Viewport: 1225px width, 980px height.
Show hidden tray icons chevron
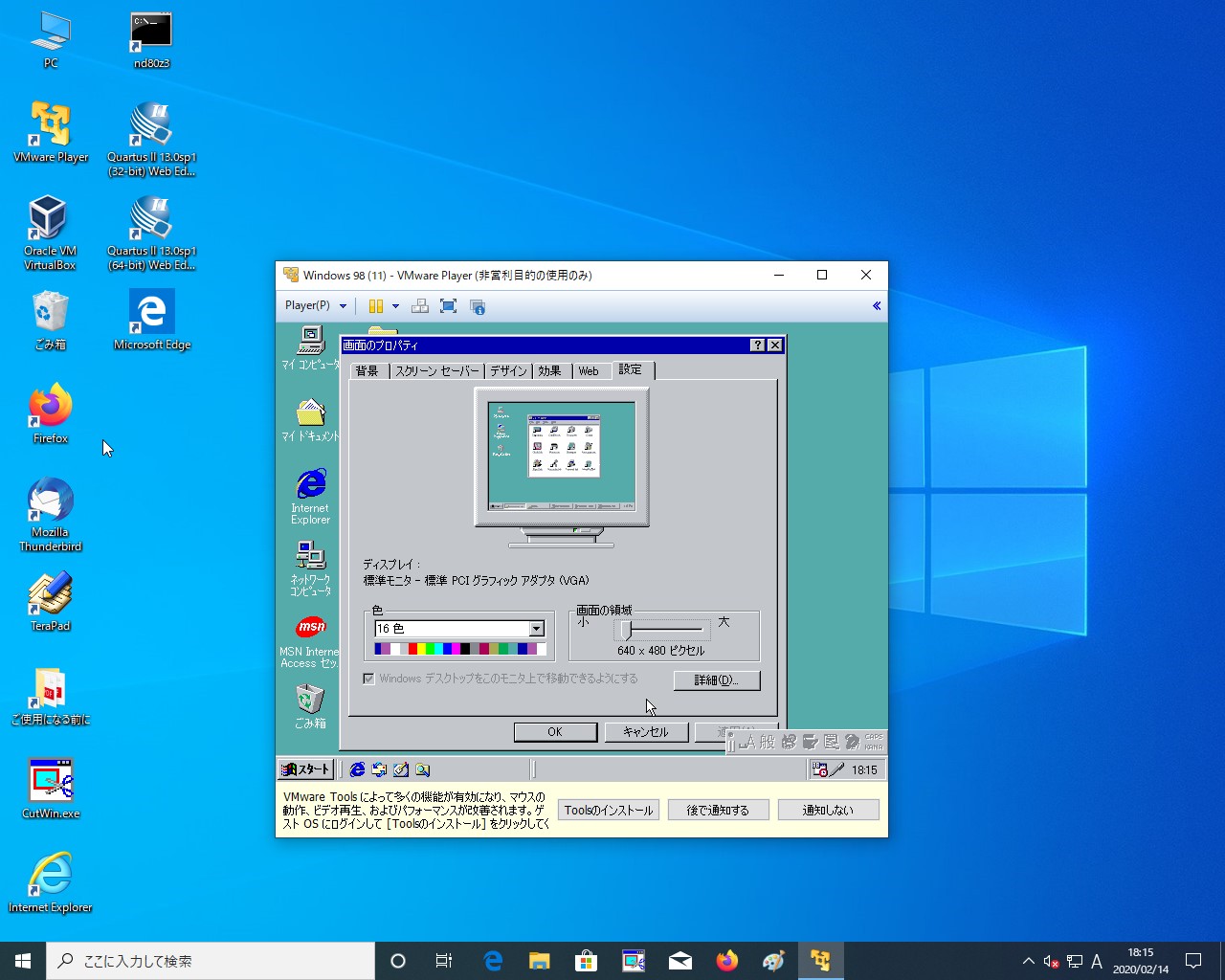1028,961
